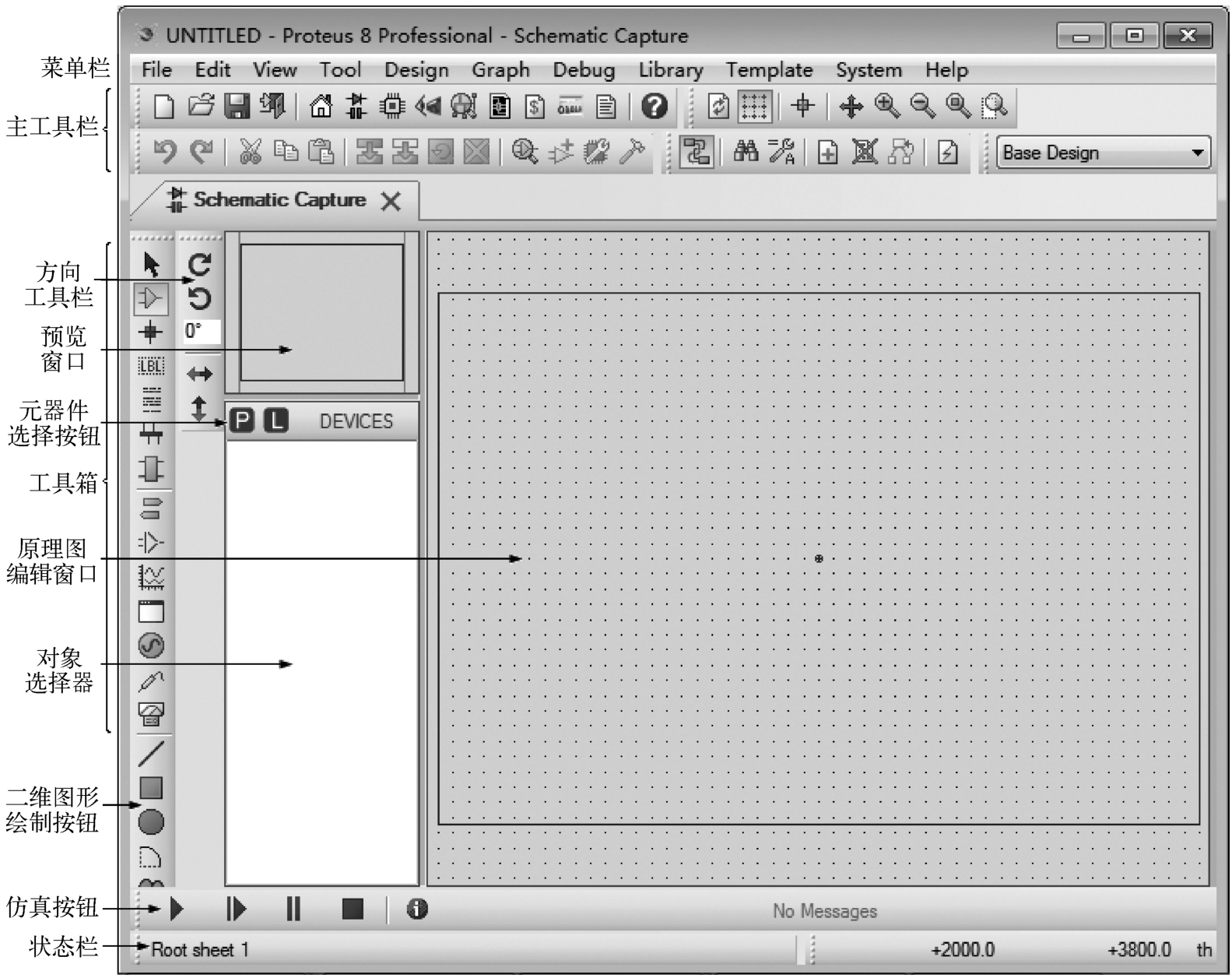The image size is (1232, 978).
Task: Open the Design menu
Action: [416, 70]
